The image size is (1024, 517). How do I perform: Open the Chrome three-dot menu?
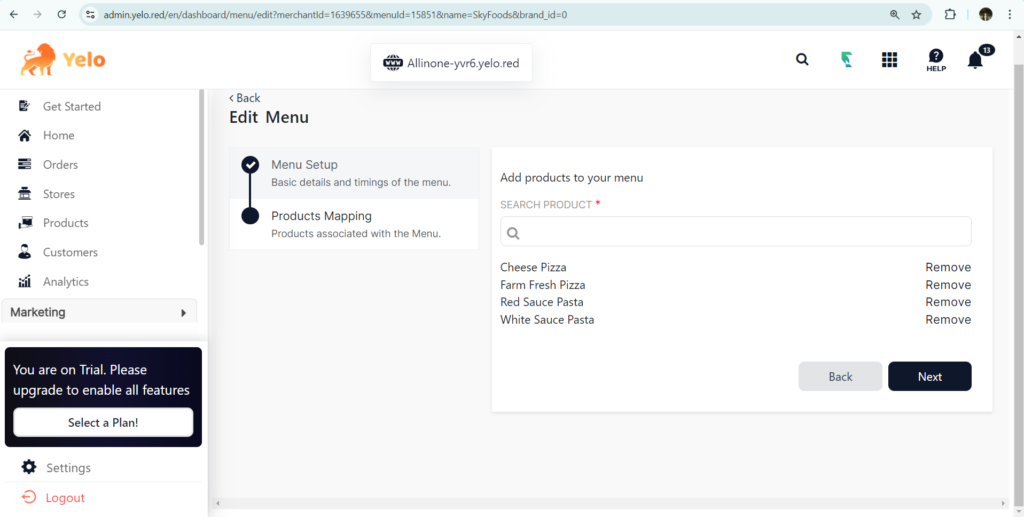(x=1010, y=14)
